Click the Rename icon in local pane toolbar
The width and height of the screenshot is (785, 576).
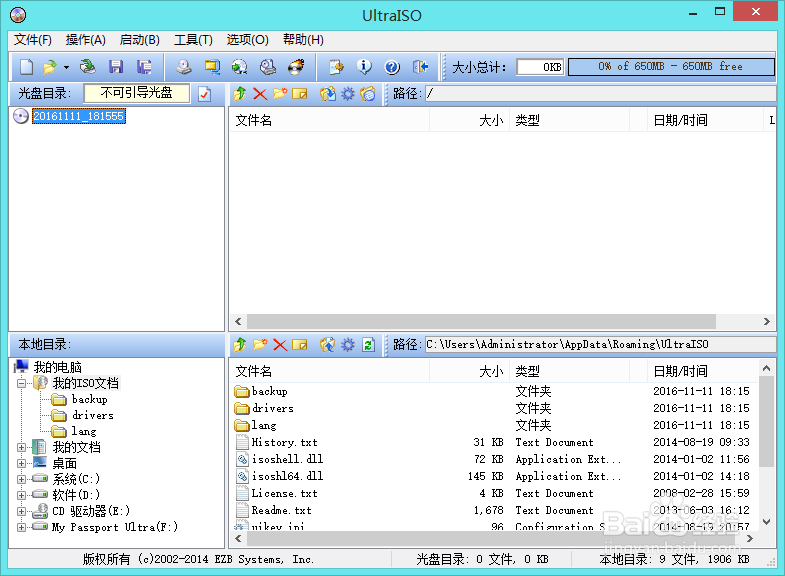299,344
